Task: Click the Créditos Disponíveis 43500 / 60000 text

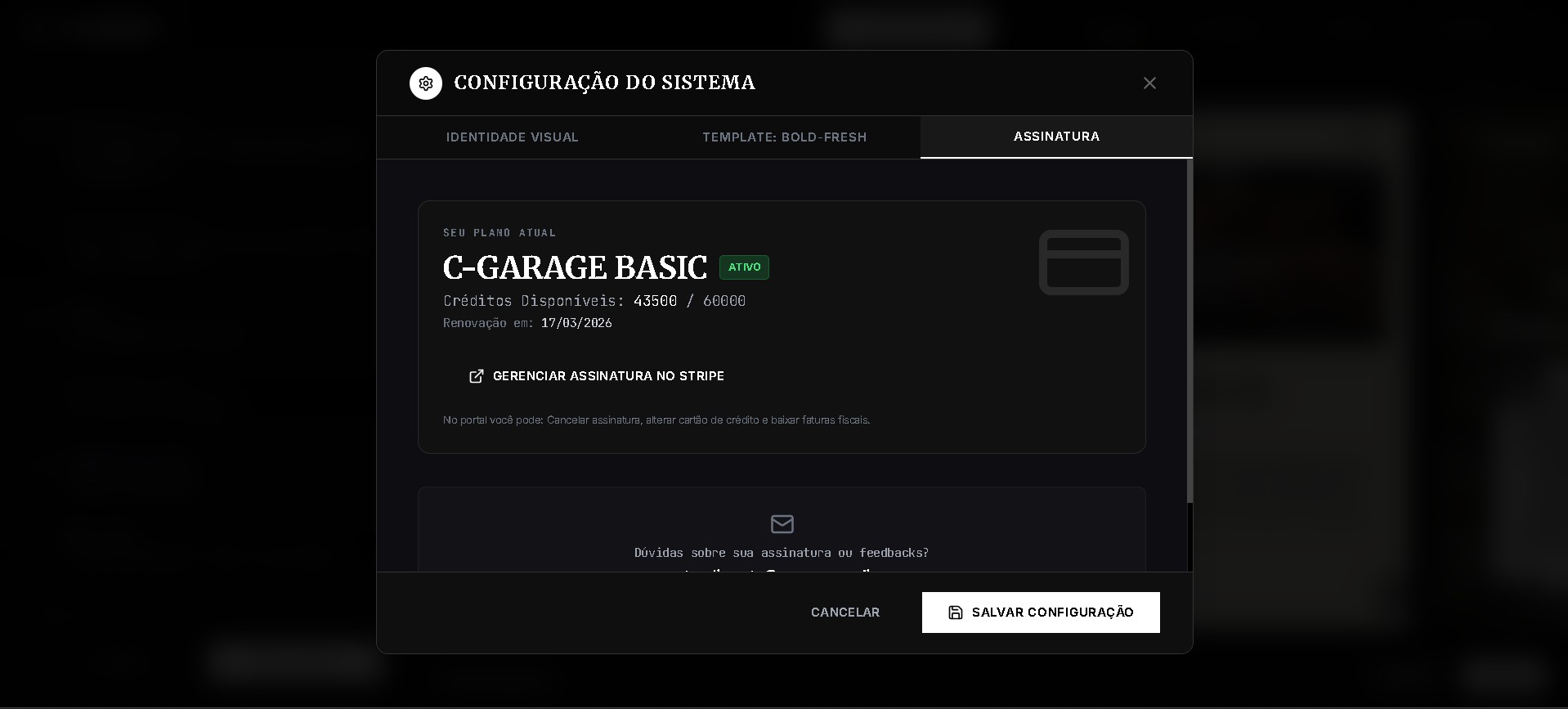Action: 594,301
